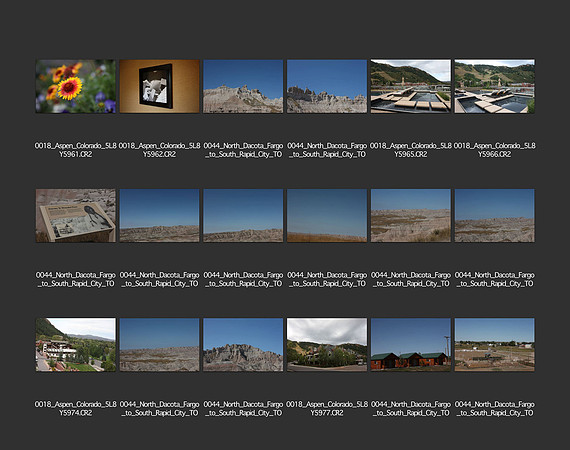Open the Aspen town aerial view thumbnail Y5974
This screenshot has height=450, width=570.
(76, 345)
